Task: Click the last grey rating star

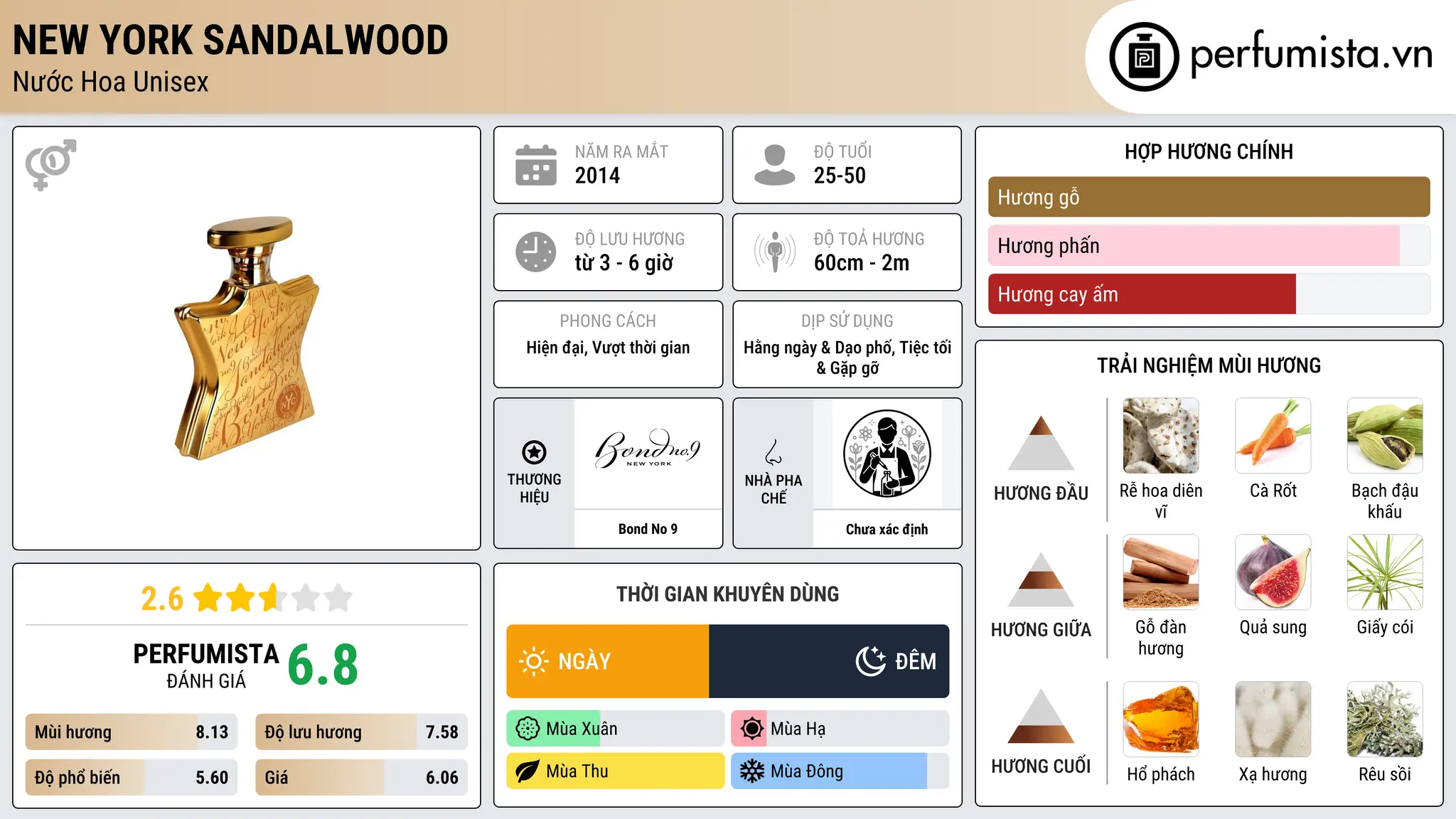Action: (x=338, y=598)
